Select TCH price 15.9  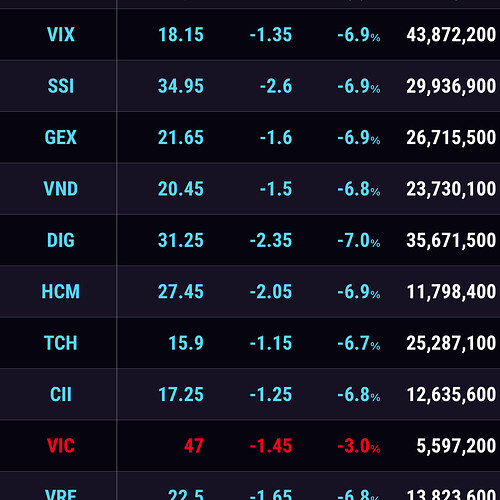tap(186, 343)
